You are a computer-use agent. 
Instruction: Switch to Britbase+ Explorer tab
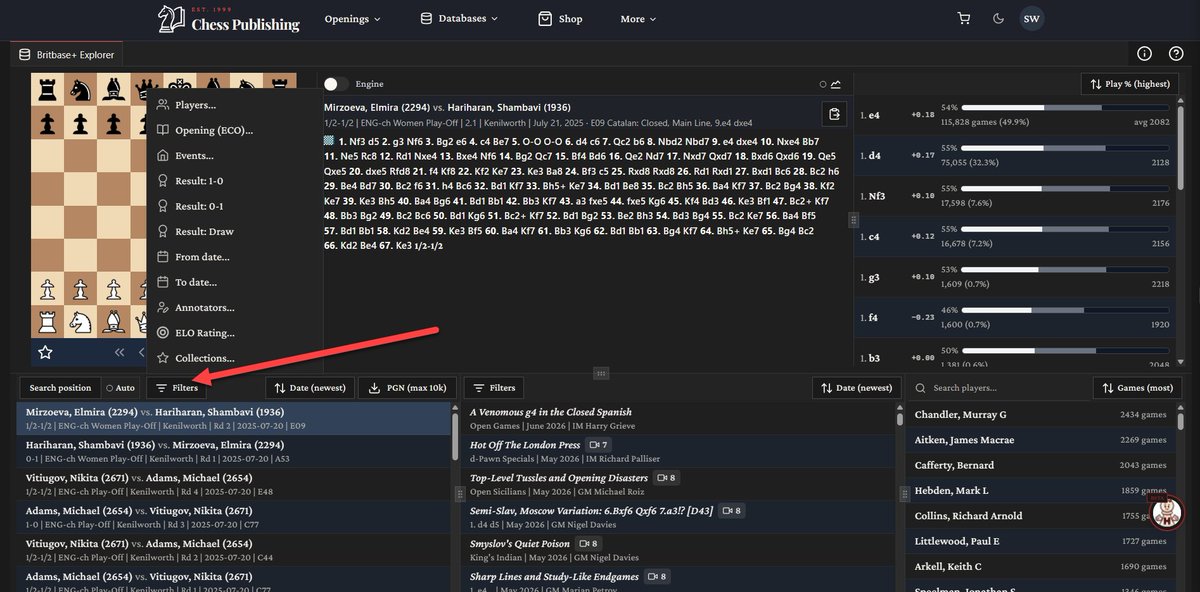[x=66, y=55]
